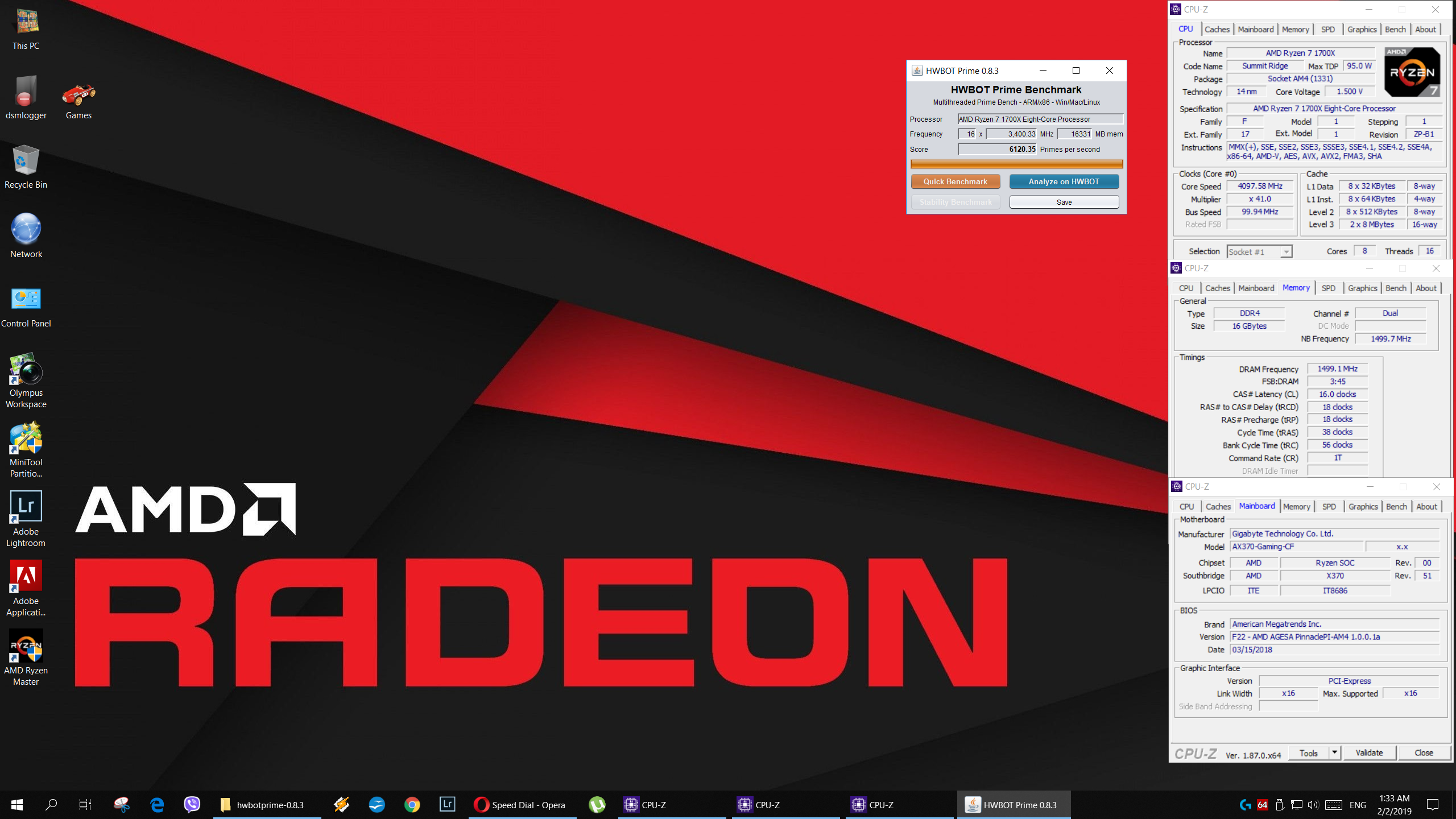This screenshot has width=1456, height=819.
Task: Click the Save button in HWBOT Prime
Action: point(1064,202)
